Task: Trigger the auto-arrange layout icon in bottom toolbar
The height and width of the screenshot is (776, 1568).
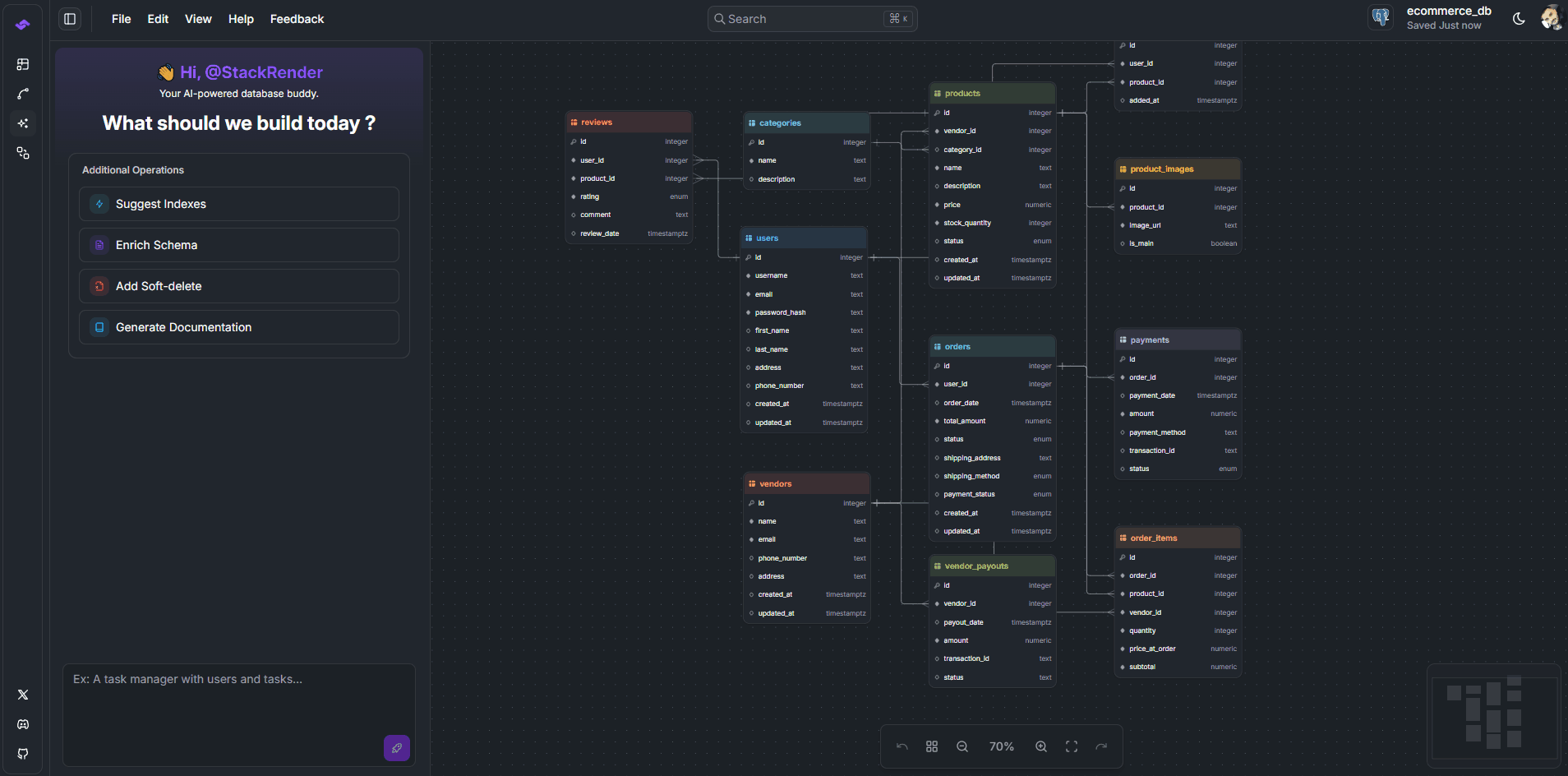Action: click(x=932, y=746)
